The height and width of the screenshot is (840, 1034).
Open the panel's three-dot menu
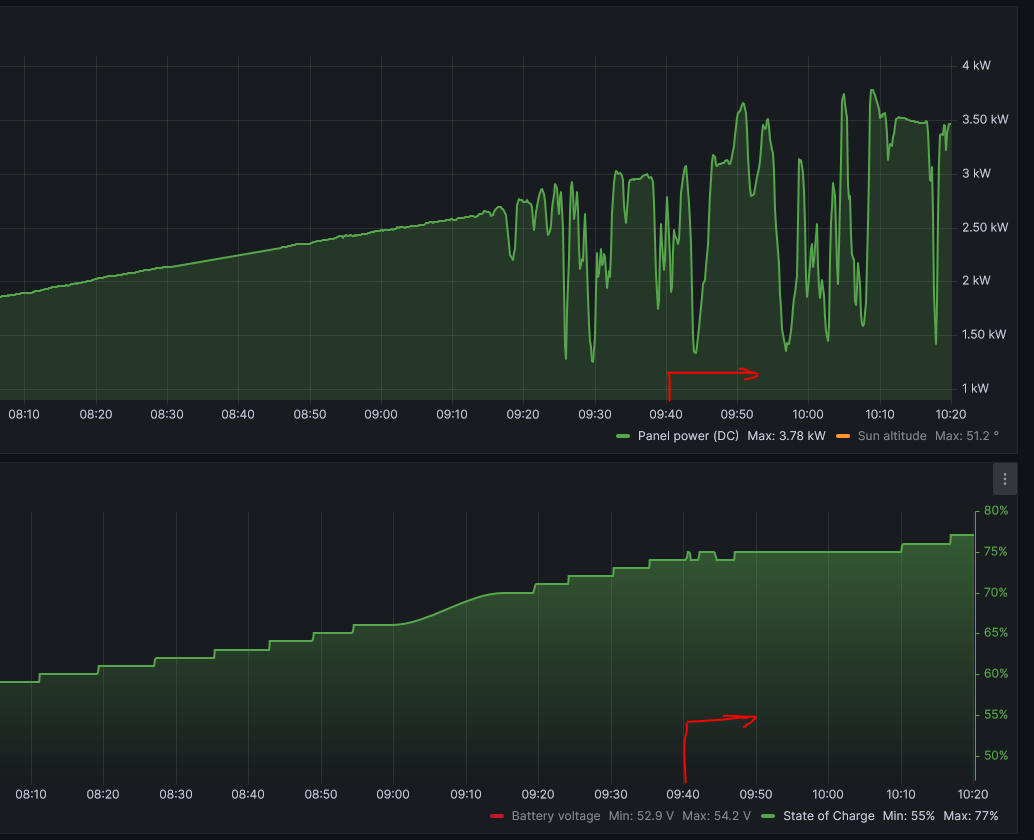point(1004,479)
